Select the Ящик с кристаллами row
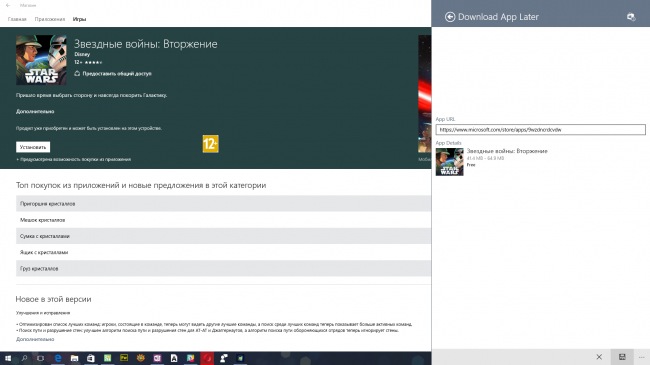The height and width of the screenshot is (365, 650). click(x=223, y=252)
